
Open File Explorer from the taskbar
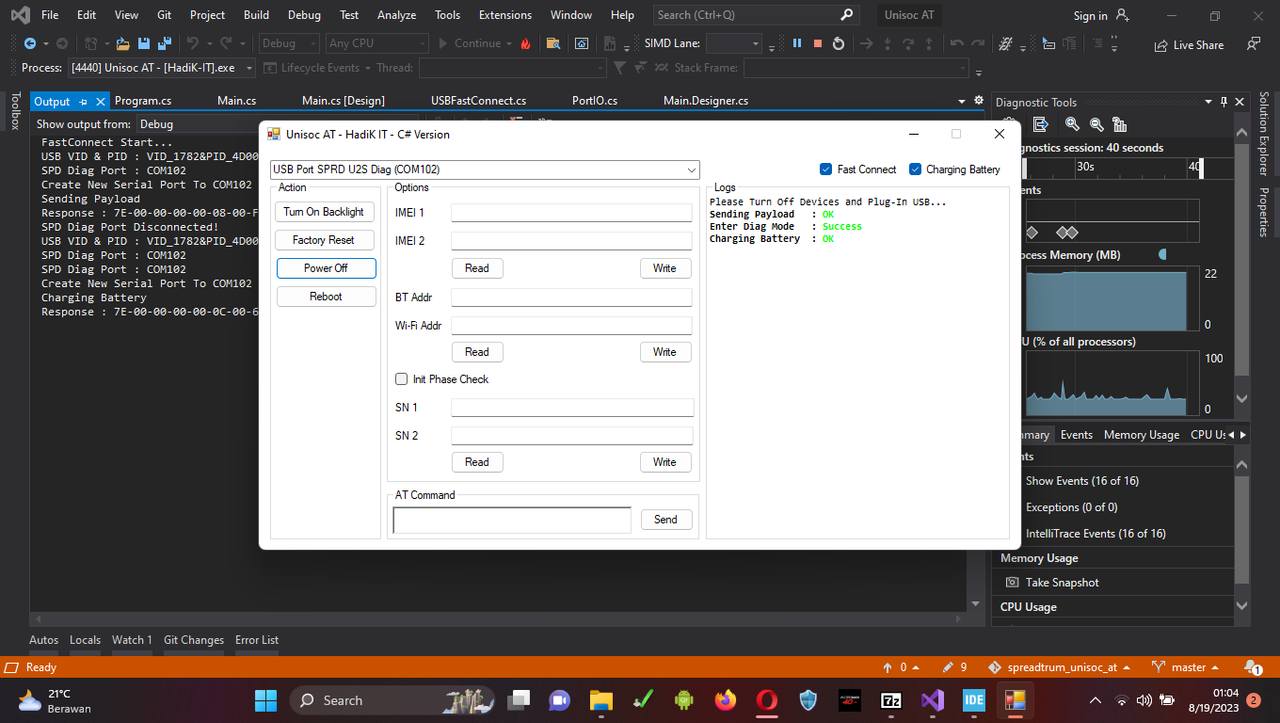(600, 700)
